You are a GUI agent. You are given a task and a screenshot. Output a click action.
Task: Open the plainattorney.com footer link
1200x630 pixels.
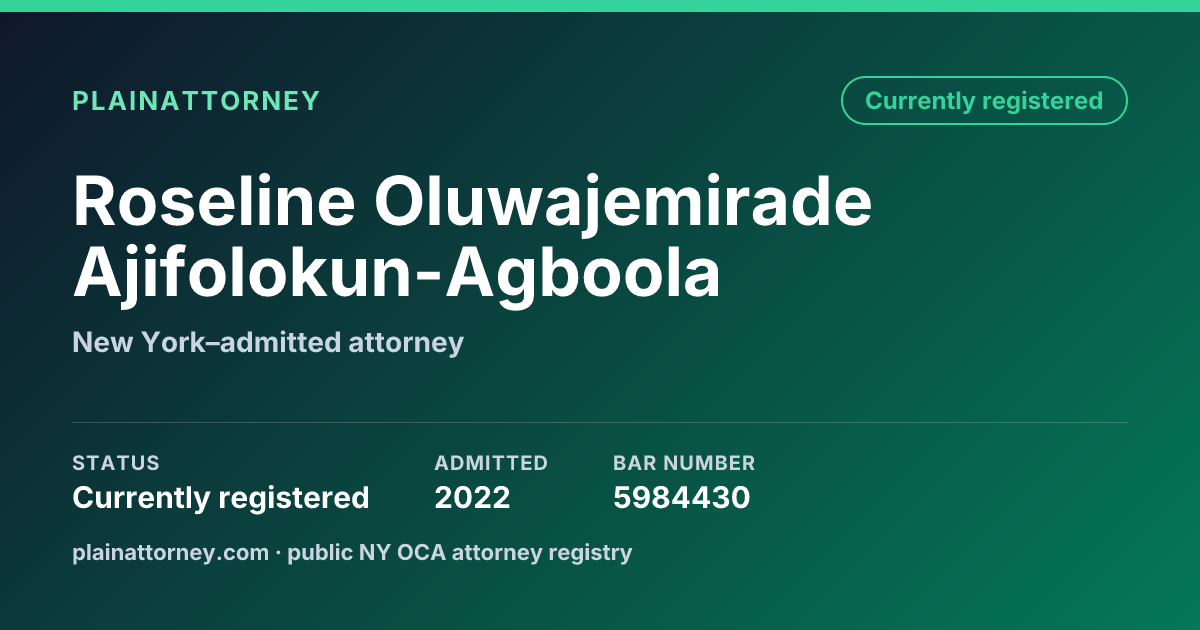coord(171,552)
